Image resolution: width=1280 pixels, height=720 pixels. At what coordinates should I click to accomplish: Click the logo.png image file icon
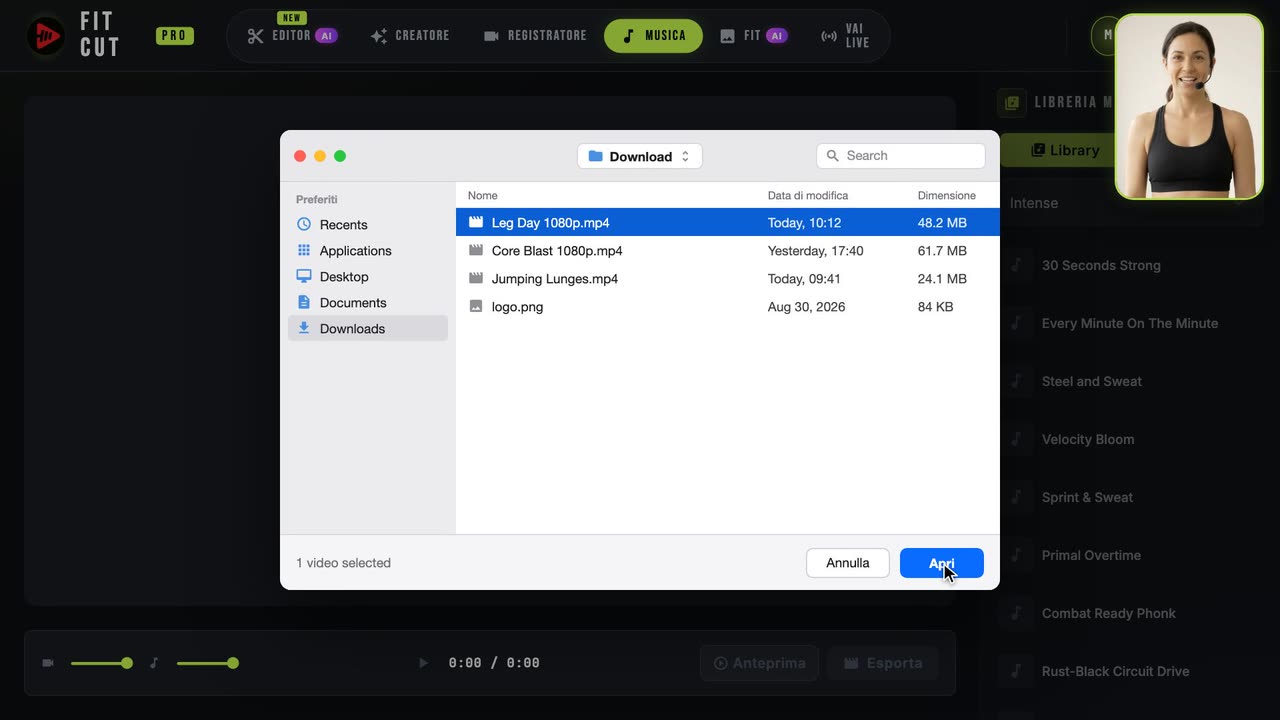coord(476,307)
